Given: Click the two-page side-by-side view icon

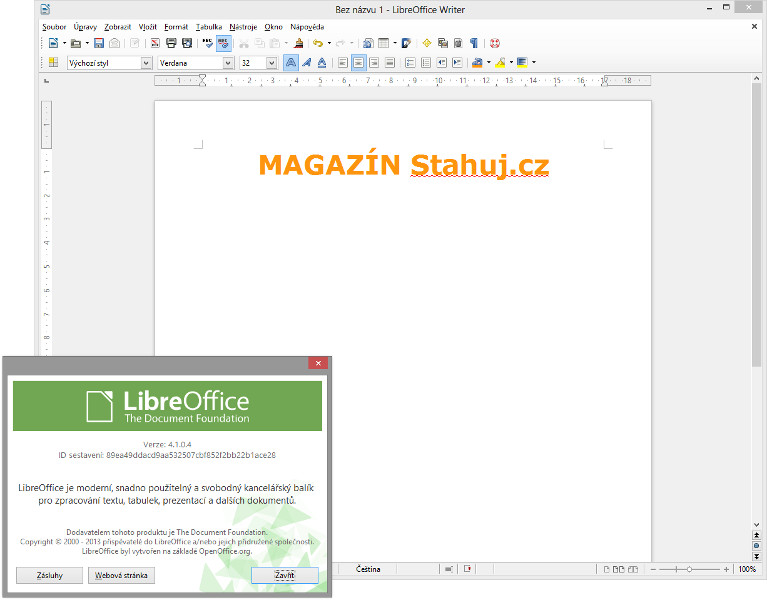Looking at the screenshot, I should (x=619, y=569).
